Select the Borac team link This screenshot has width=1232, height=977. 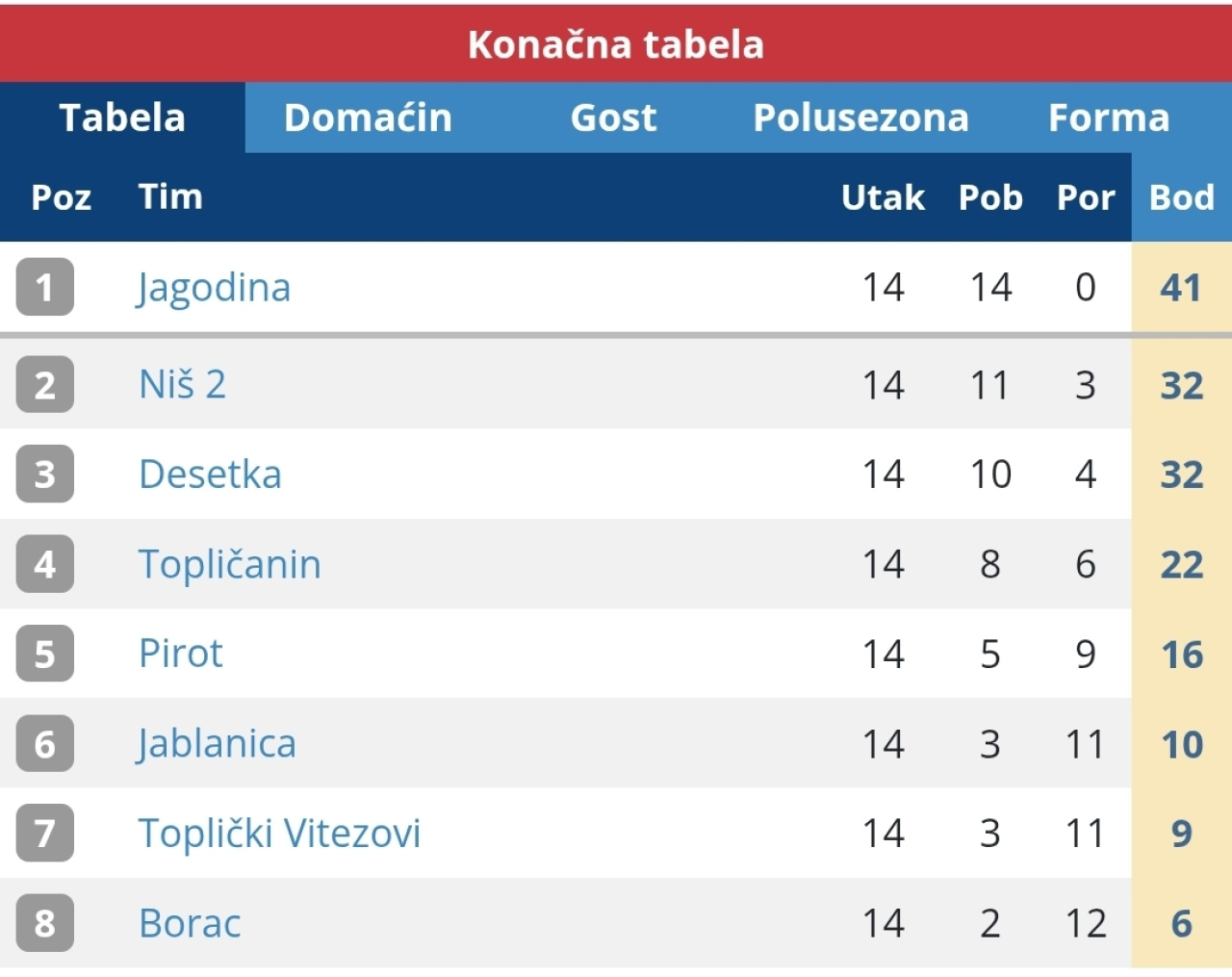(x=190, y=923)
